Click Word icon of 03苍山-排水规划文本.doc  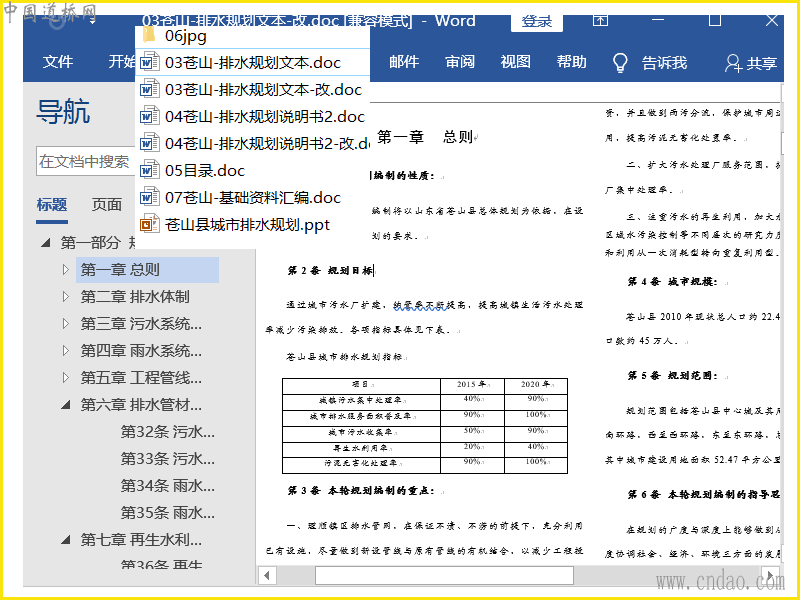pos(149,62)
